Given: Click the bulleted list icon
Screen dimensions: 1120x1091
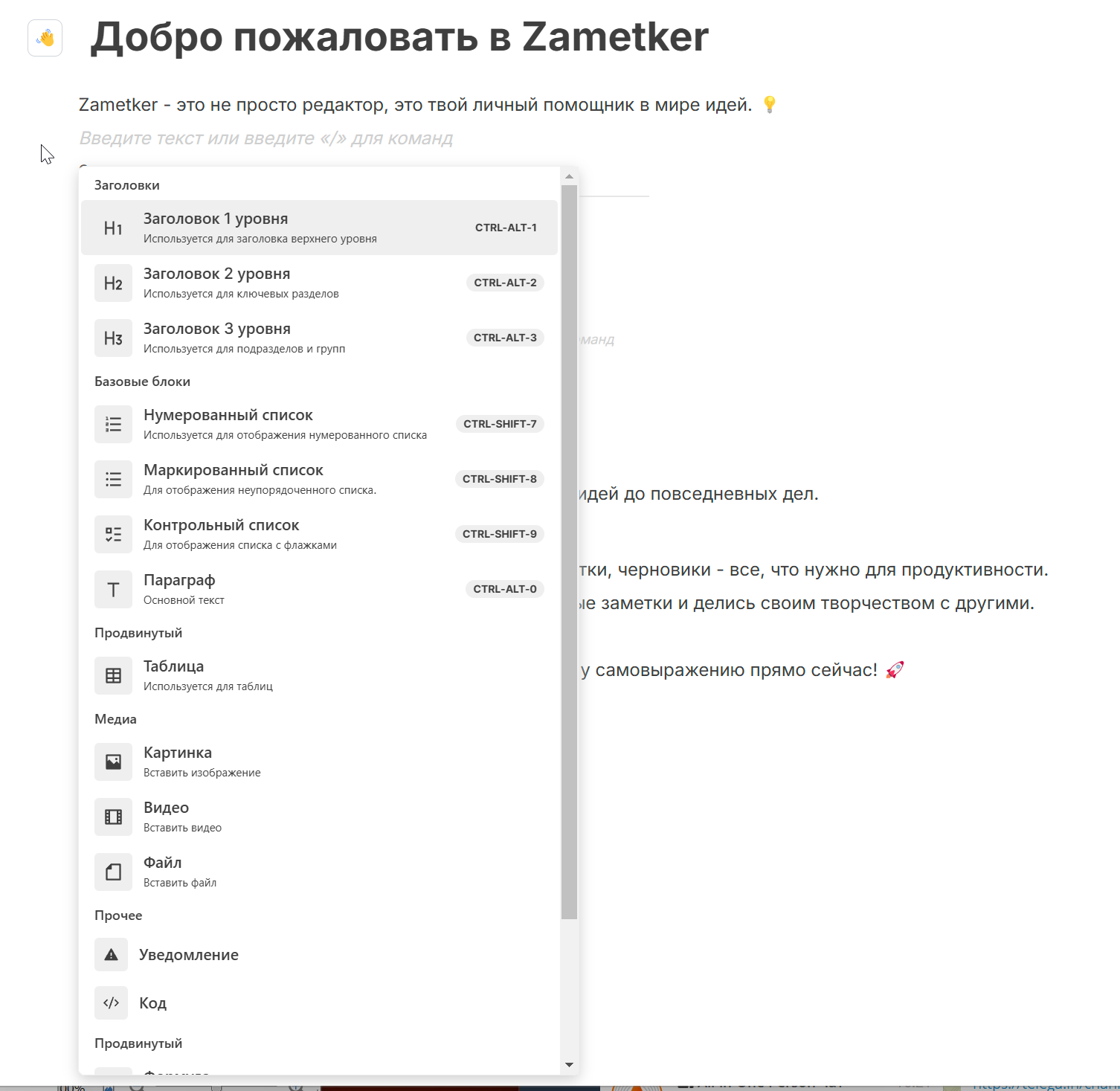Looking at the screenshot, I should 113,479.
